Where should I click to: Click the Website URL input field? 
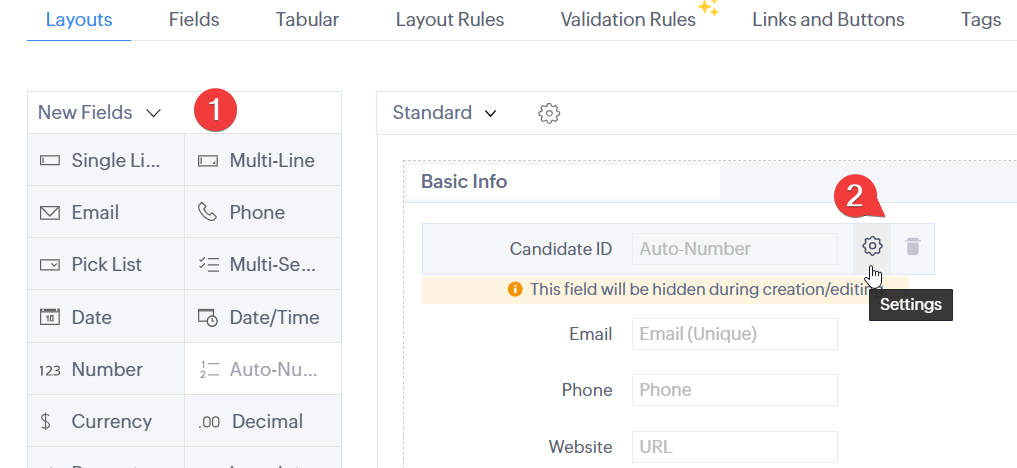click(734, 447)
